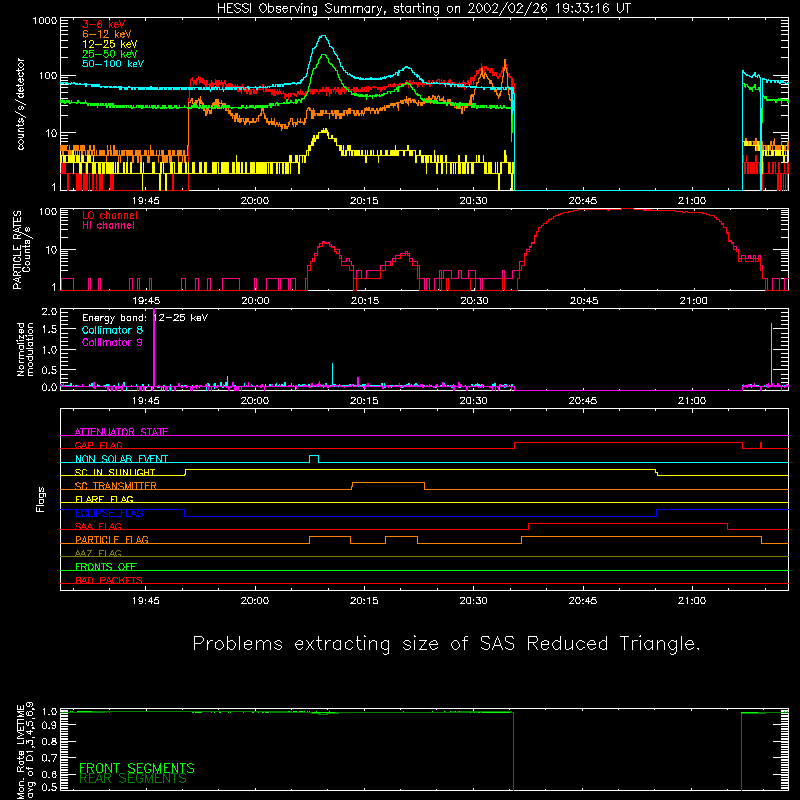Image resolution: width=800 pixels, height=800 pixels.
Task: Click the FLARE_FLAG label
Action: tap(104, 499)
